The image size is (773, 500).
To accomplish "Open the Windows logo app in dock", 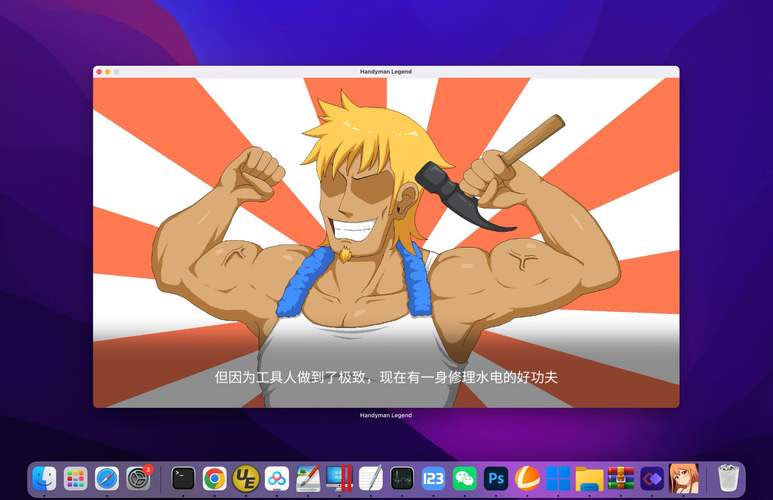I will [558, 478].
